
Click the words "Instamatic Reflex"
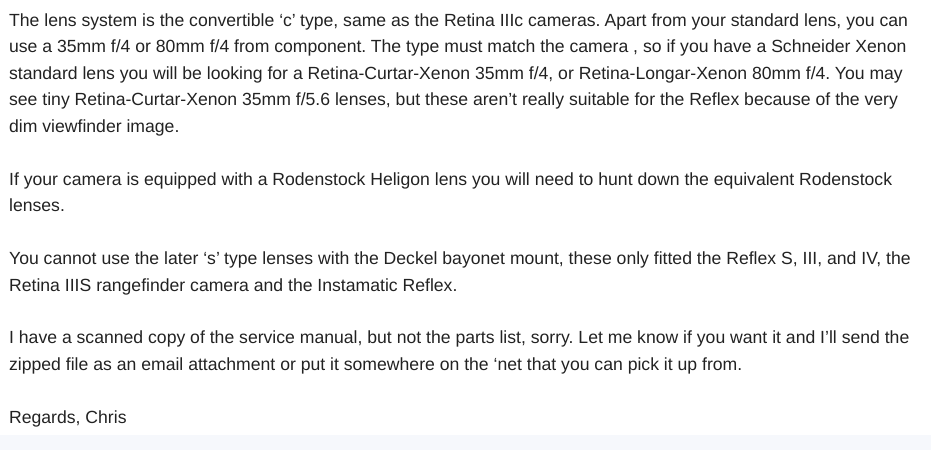click(x=385, y=286)
